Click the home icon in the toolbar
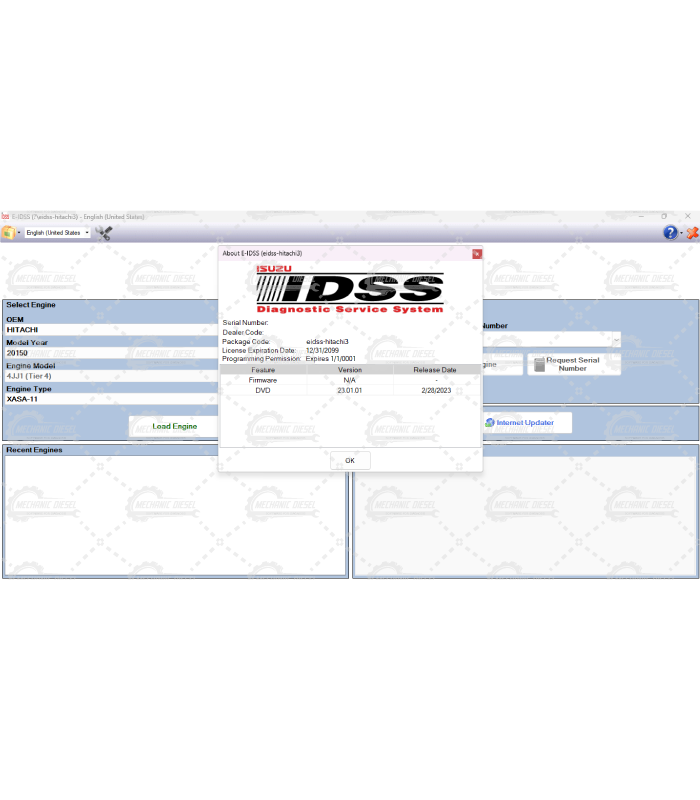 tap(7, 232)
